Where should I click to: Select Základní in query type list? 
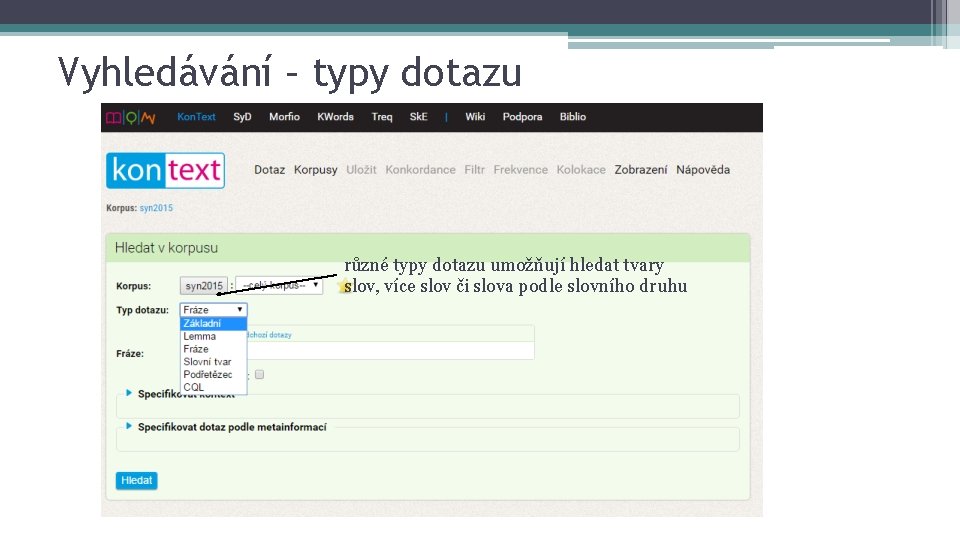point(213,323)
